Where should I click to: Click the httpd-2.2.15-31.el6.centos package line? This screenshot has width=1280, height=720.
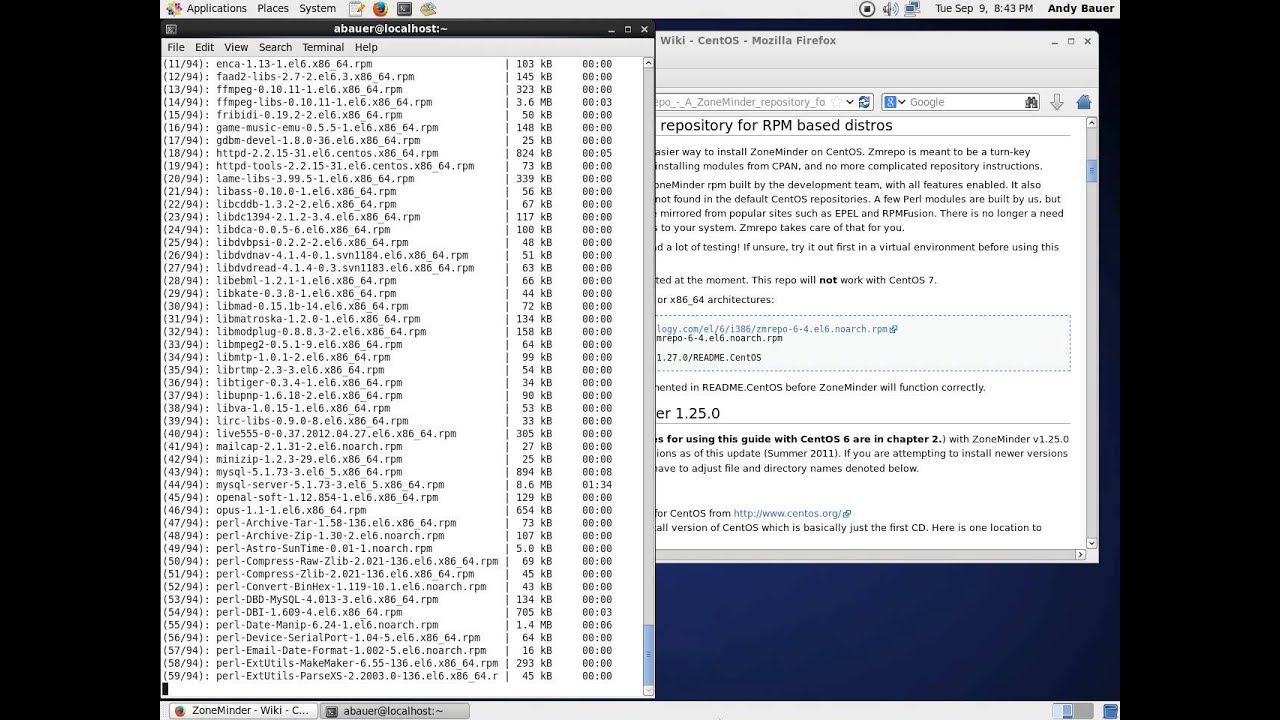[388, 154]
